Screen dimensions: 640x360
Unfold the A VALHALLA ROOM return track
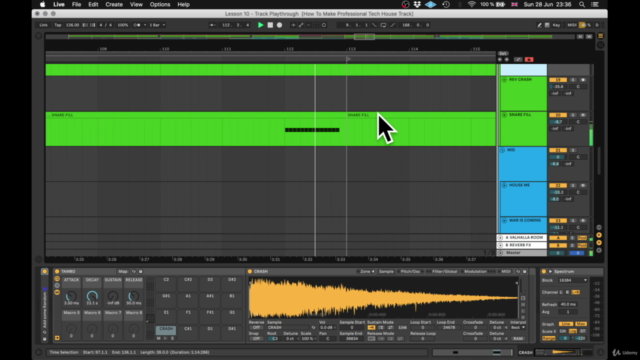(500, 238)
